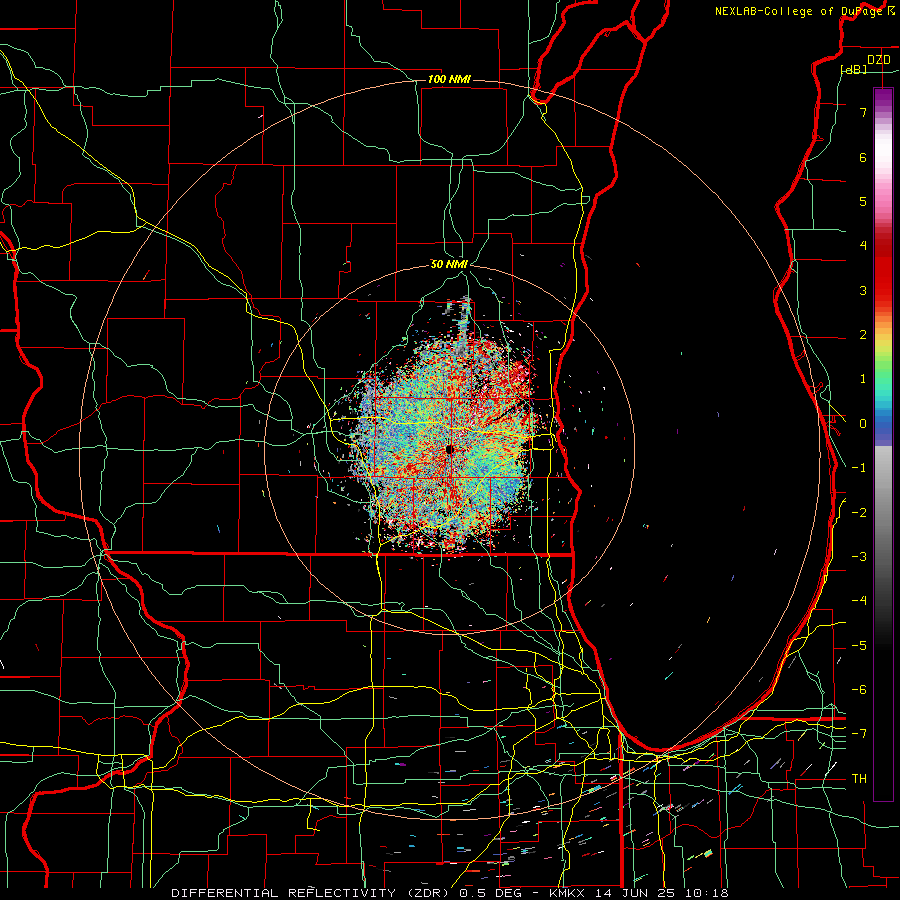Click the "-5" value on the dB scale

(859, 646)
